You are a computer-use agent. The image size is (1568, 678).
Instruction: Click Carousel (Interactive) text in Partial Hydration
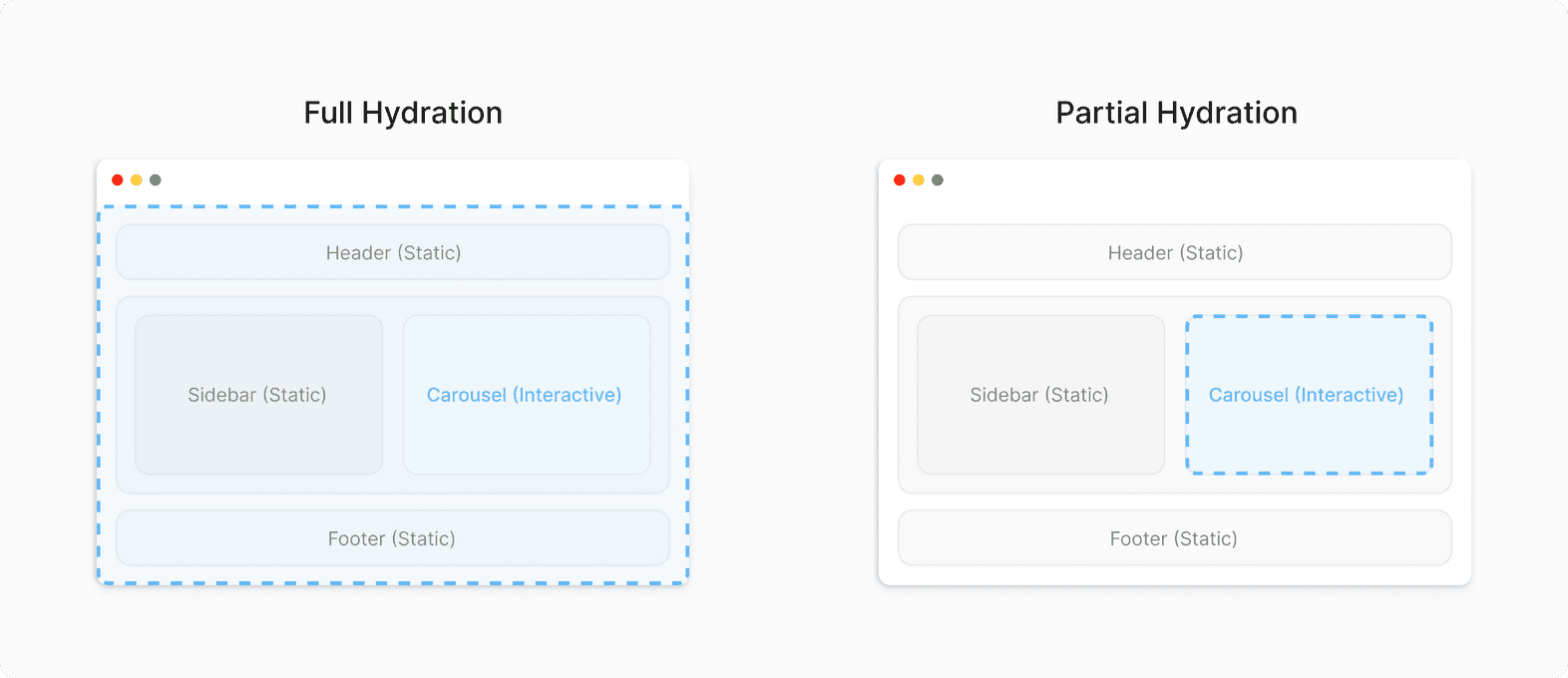tap(1306, 395)
